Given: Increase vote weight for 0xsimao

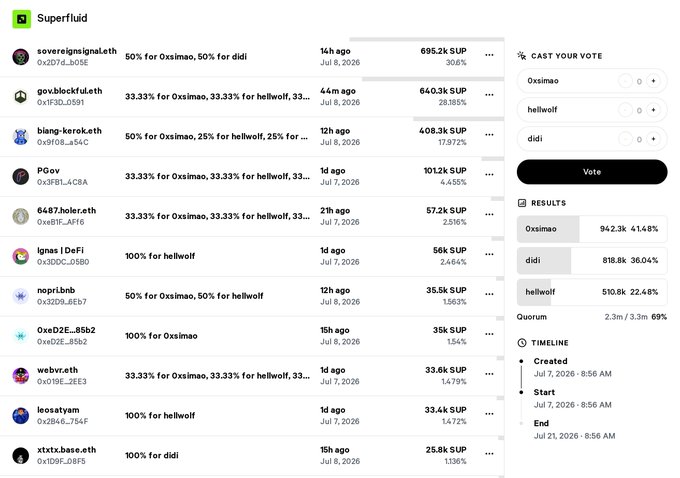Looking at the screenshot, I should coord(653,81).
